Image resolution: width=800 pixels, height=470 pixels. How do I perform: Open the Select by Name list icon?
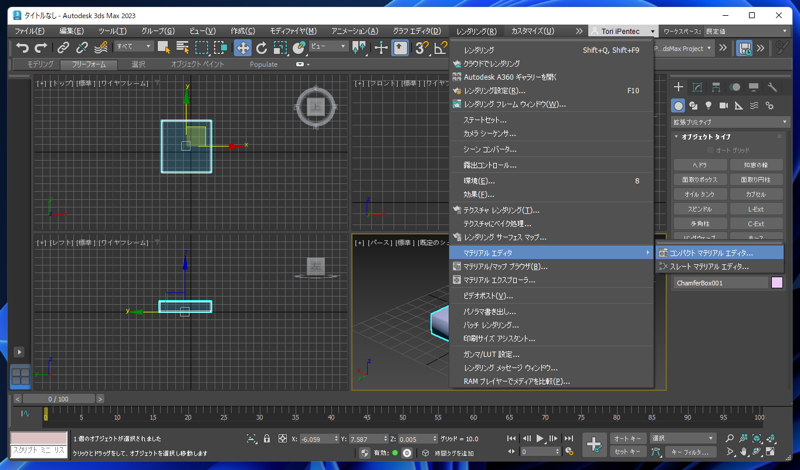[182, 48]
